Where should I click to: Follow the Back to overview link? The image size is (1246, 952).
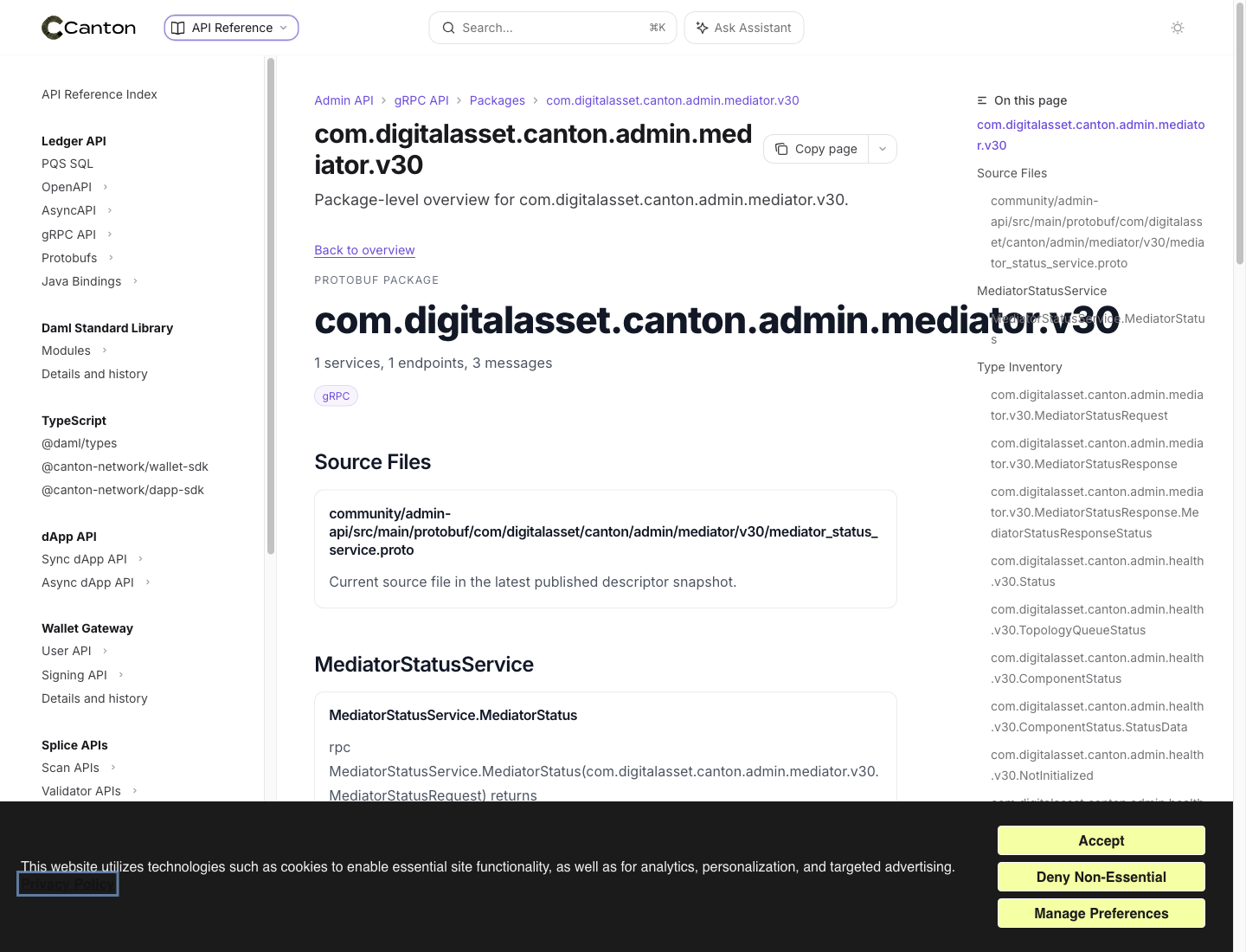(364, 250)
